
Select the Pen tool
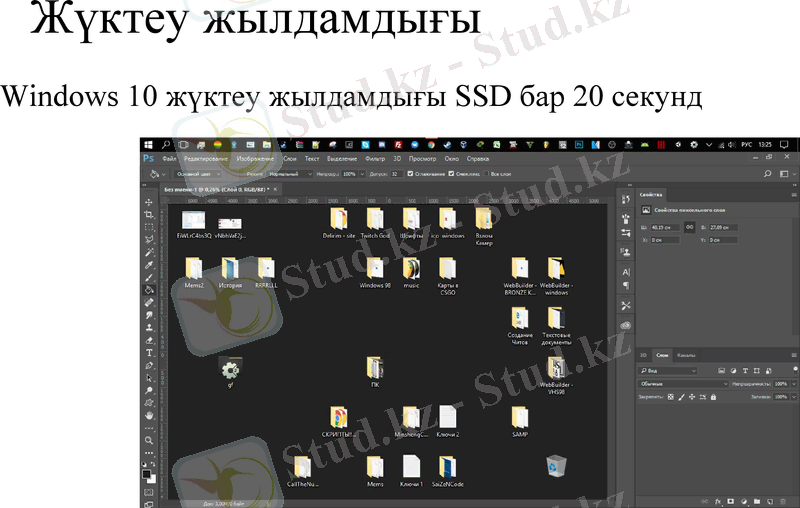pyautogui.click(x=148, y=365)
